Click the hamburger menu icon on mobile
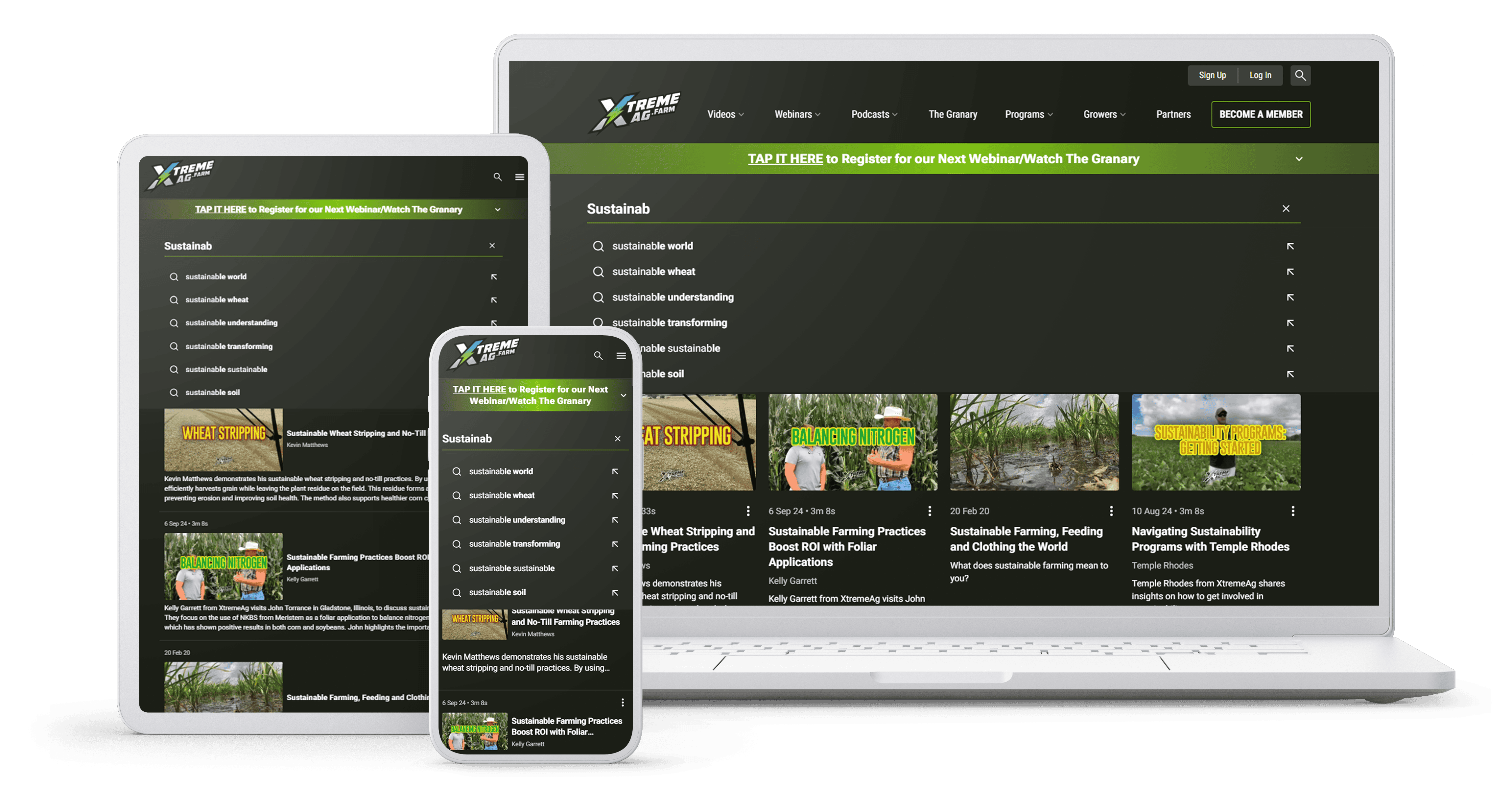 (622, 358)
